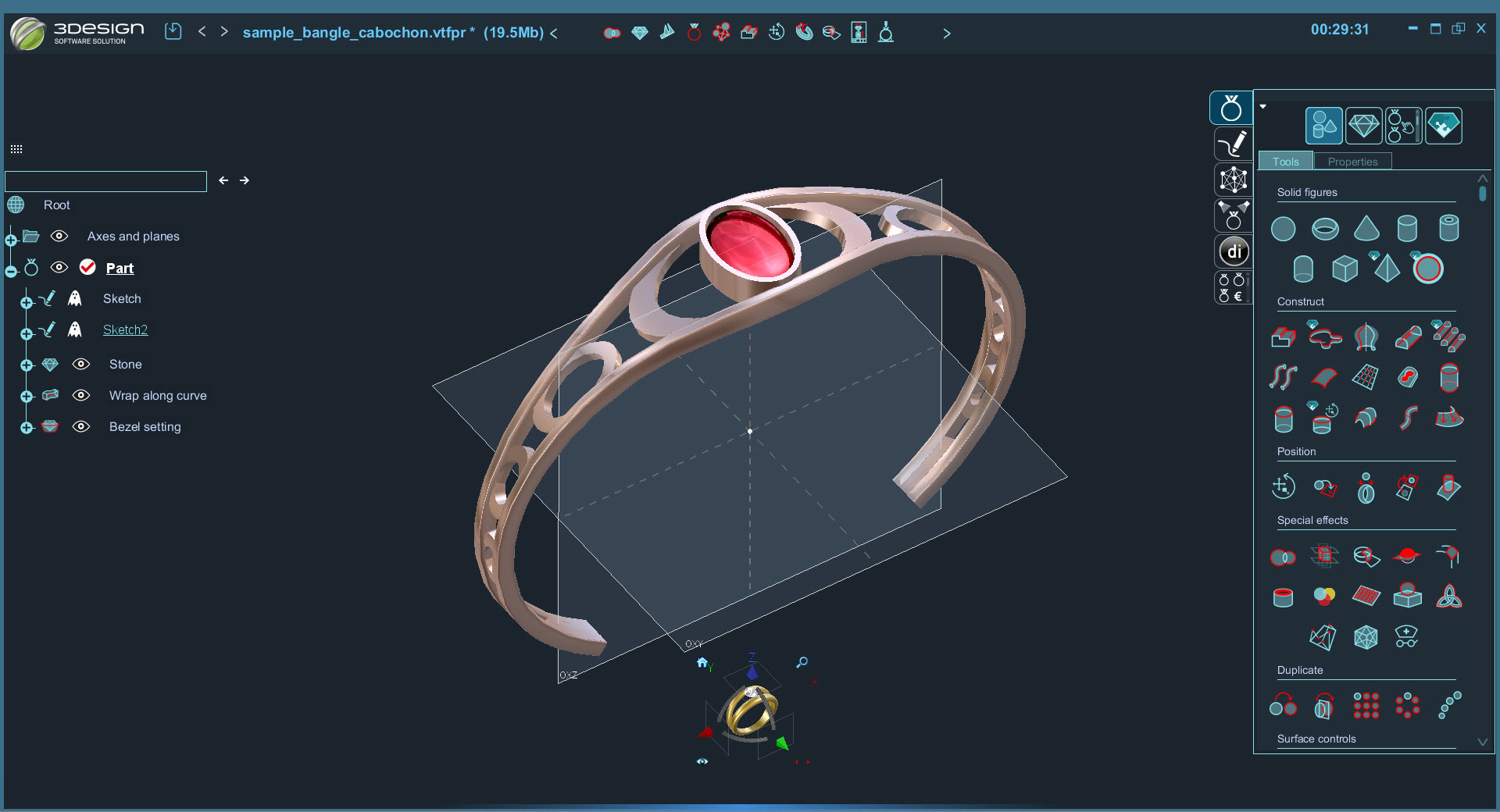Toggle the red checkmark on Part
Screen dimensions: 1500x812
(x=87, y=267)
